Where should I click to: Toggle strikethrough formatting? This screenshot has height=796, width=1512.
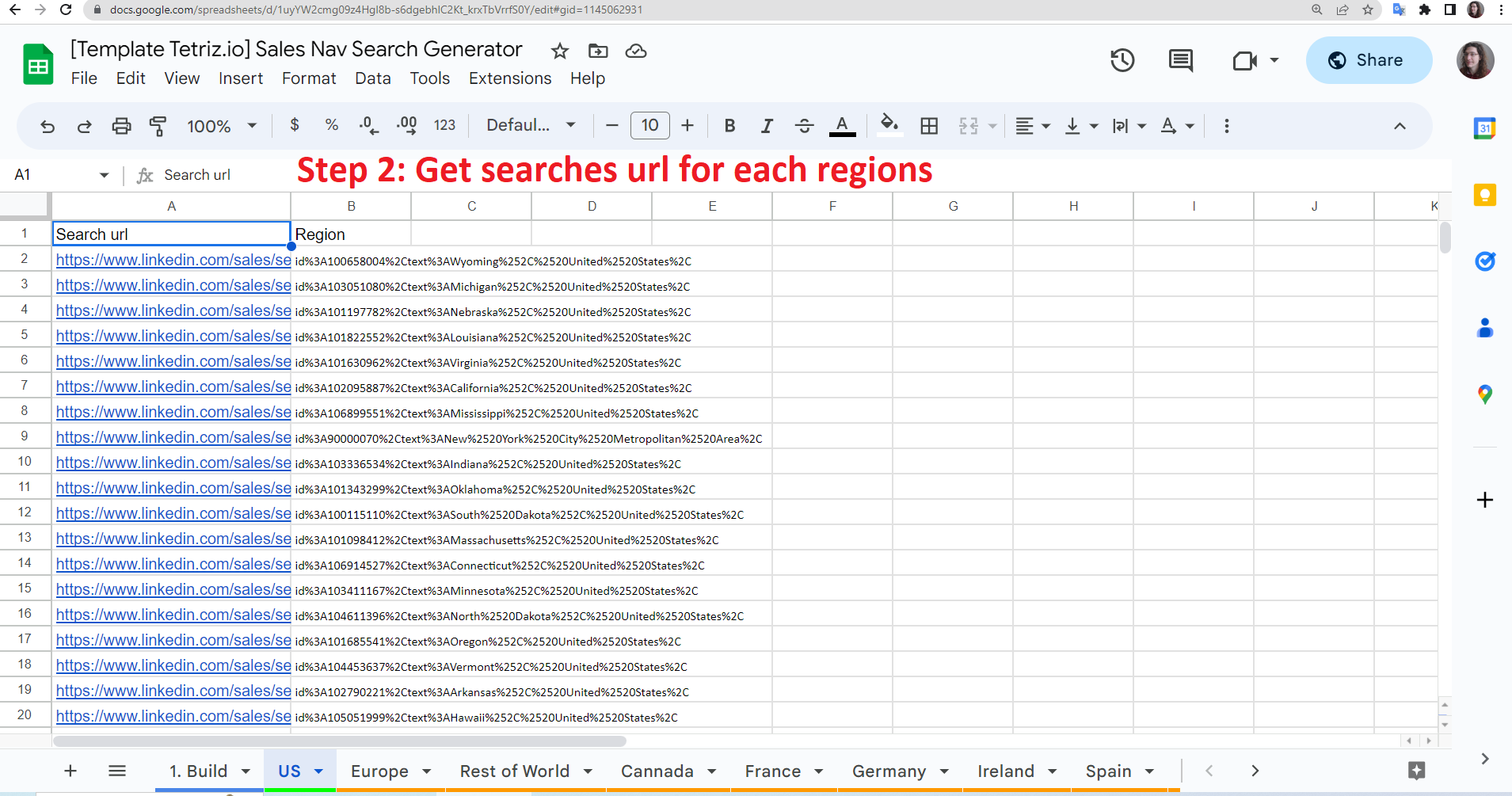tap(804, 126)
